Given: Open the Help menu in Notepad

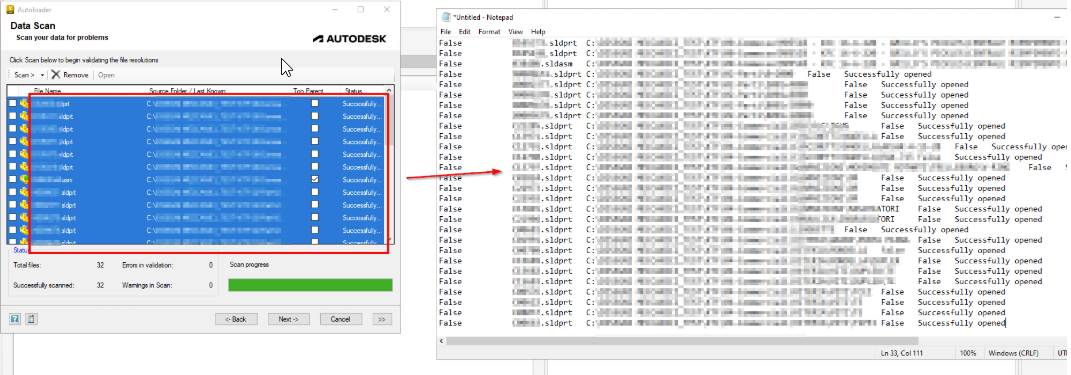Looking at the screenshot, I should pos(538,32).
